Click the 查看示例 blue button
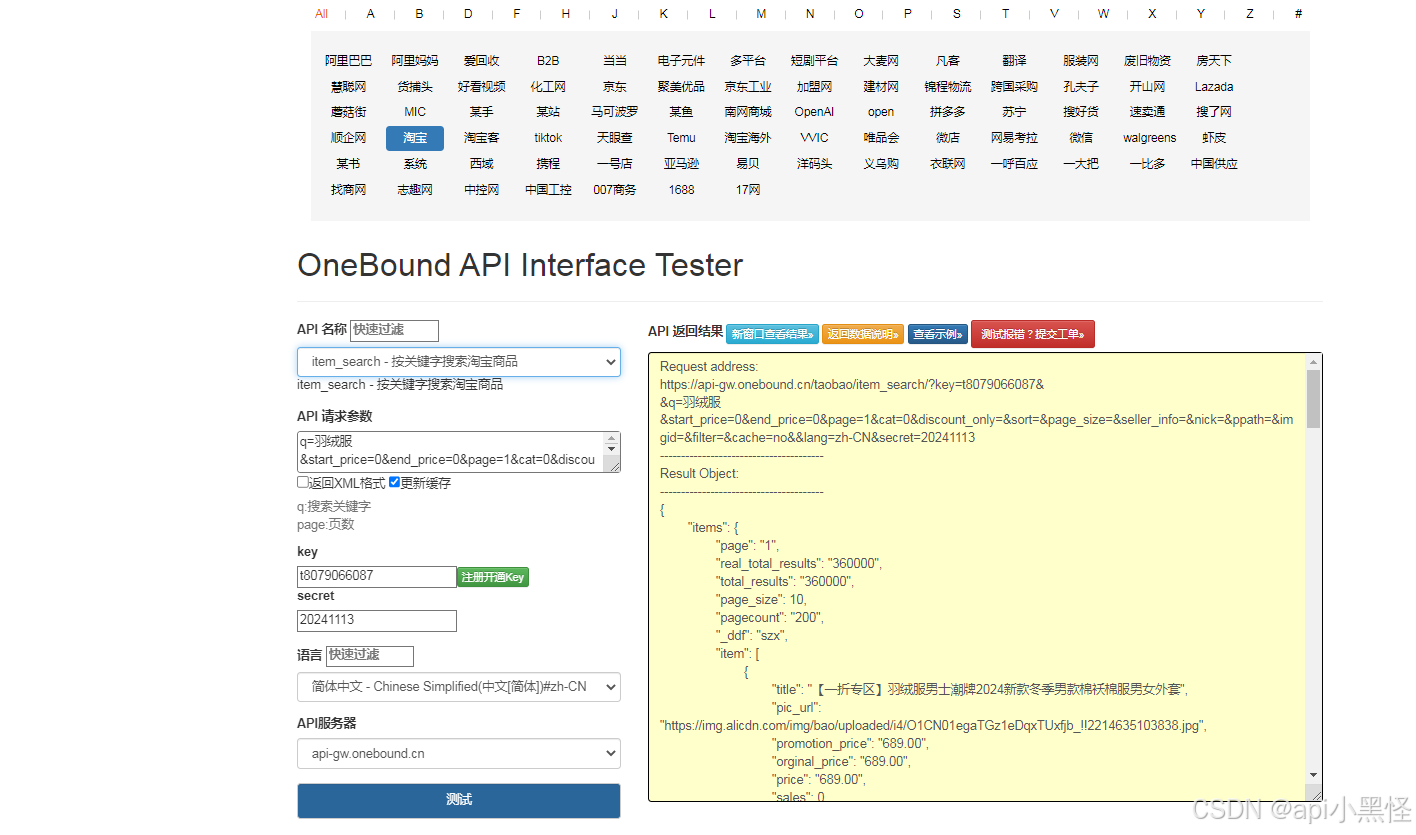 click(x=938, y=334)
